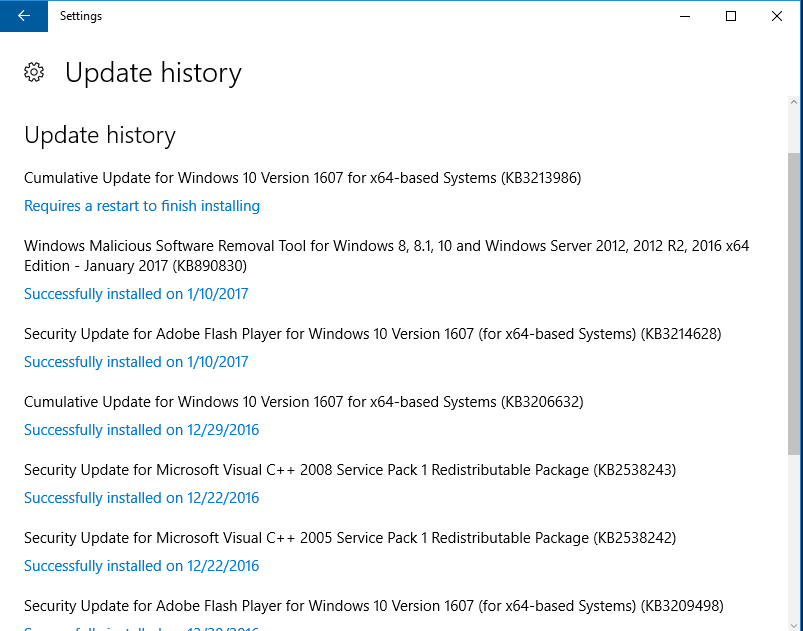803x631 pixels.
Task: Open install status link for KB3214628
Action: pos(136,362)
